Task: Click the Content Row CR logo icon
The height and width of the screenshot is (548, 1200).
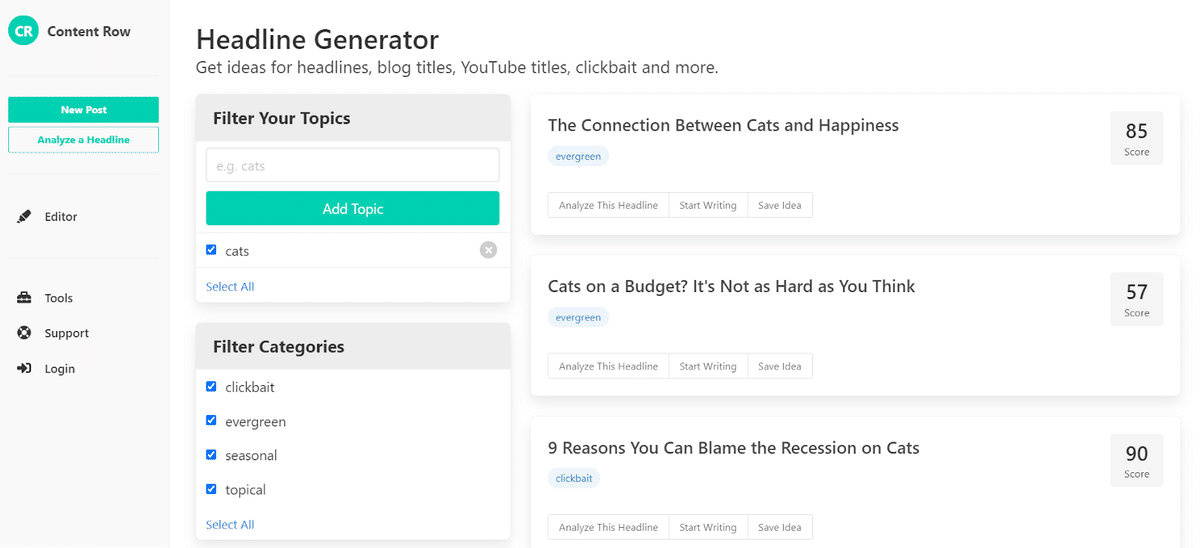Action: [23, 31]
